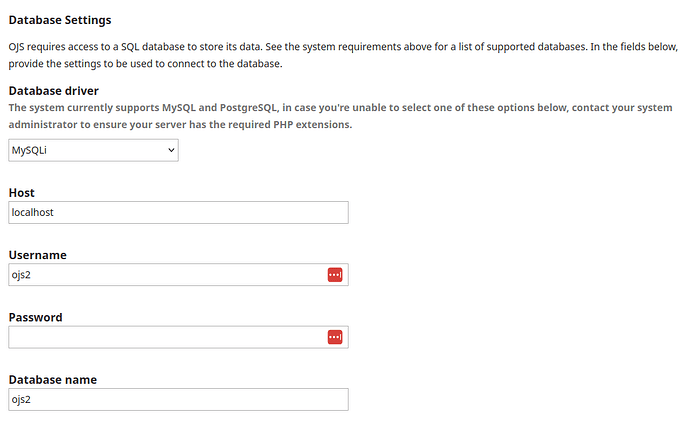
Task: Click 'PHP extensions' in the driver help text
Action: (x=311, y=125)
